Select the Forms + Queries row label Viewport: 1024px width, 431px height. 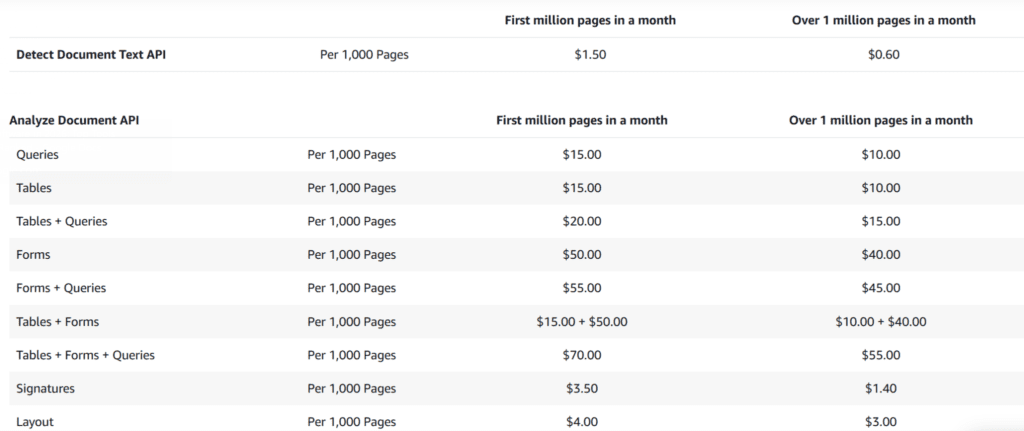coord(61,288)
